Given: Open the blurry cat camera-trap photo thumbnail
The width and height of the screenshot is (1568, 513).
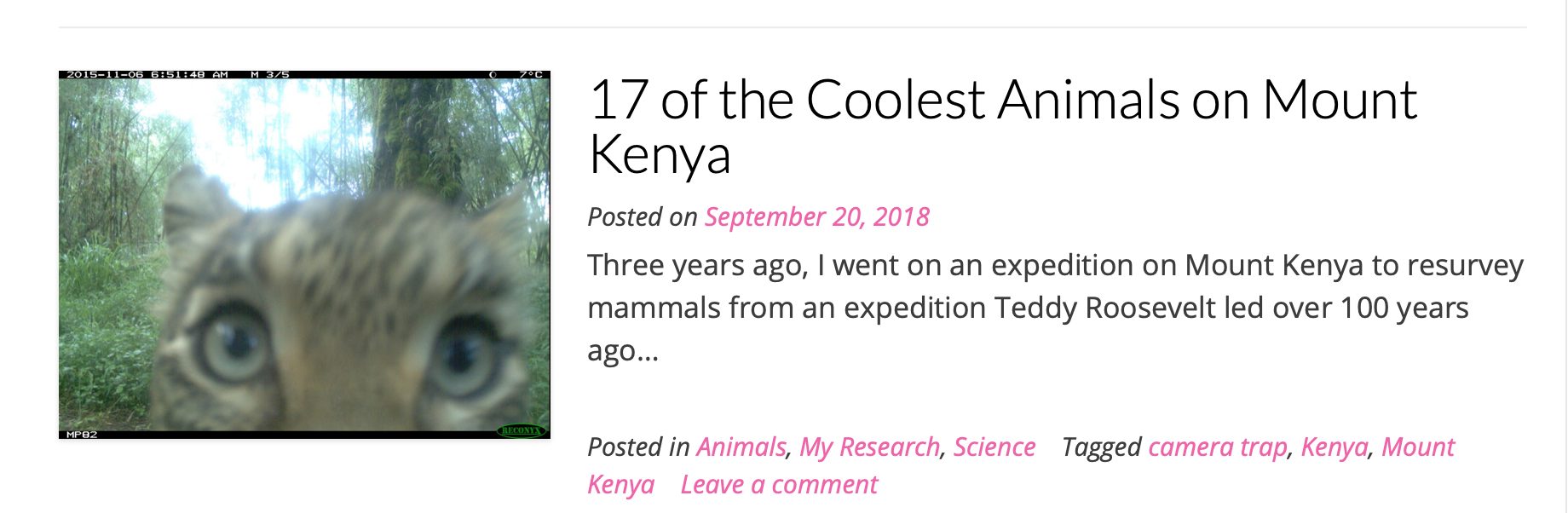Looking at the screenshot, I should point(304,255).
